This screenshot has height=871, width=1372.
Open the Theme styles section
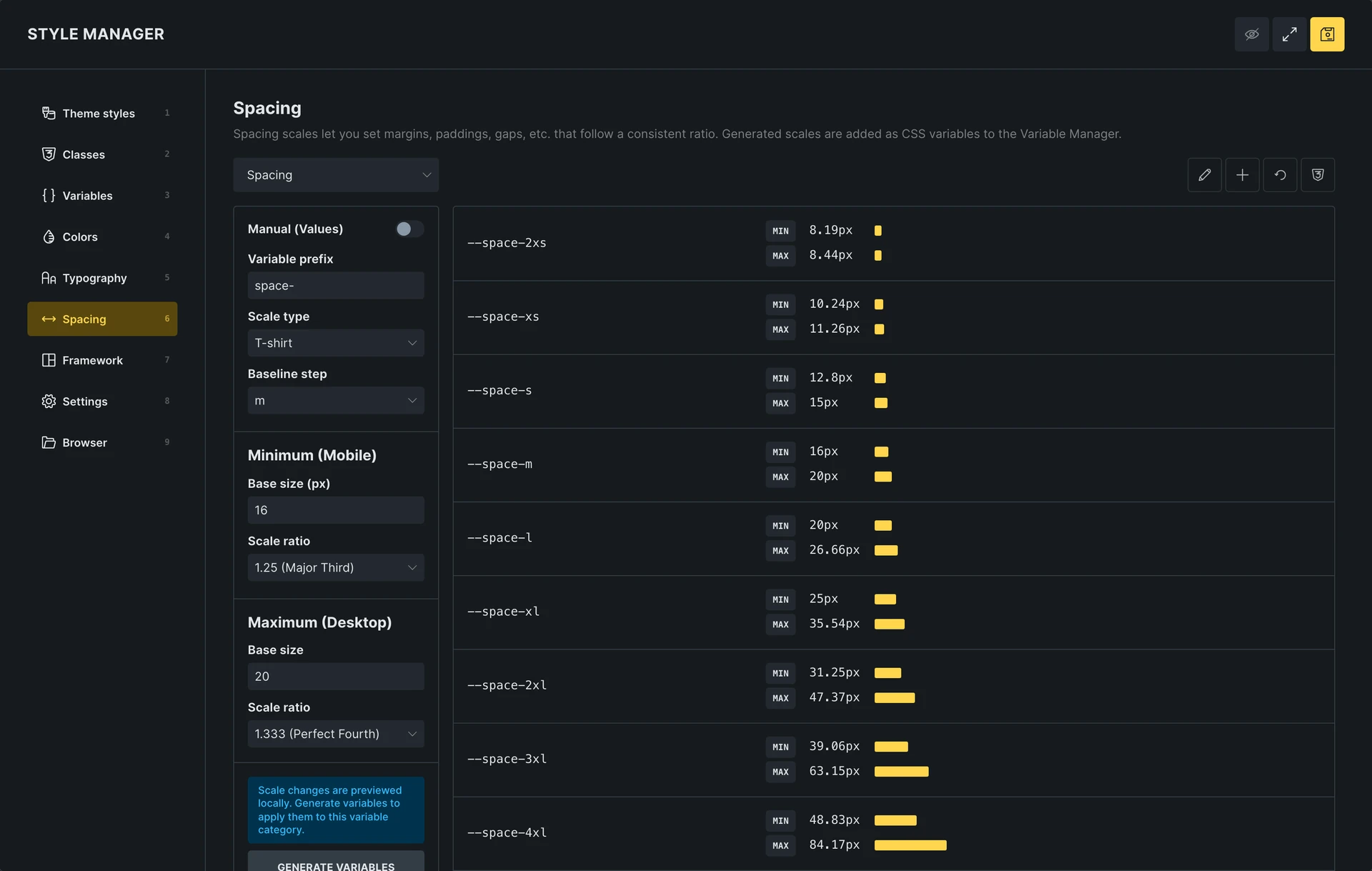[102, 113]
